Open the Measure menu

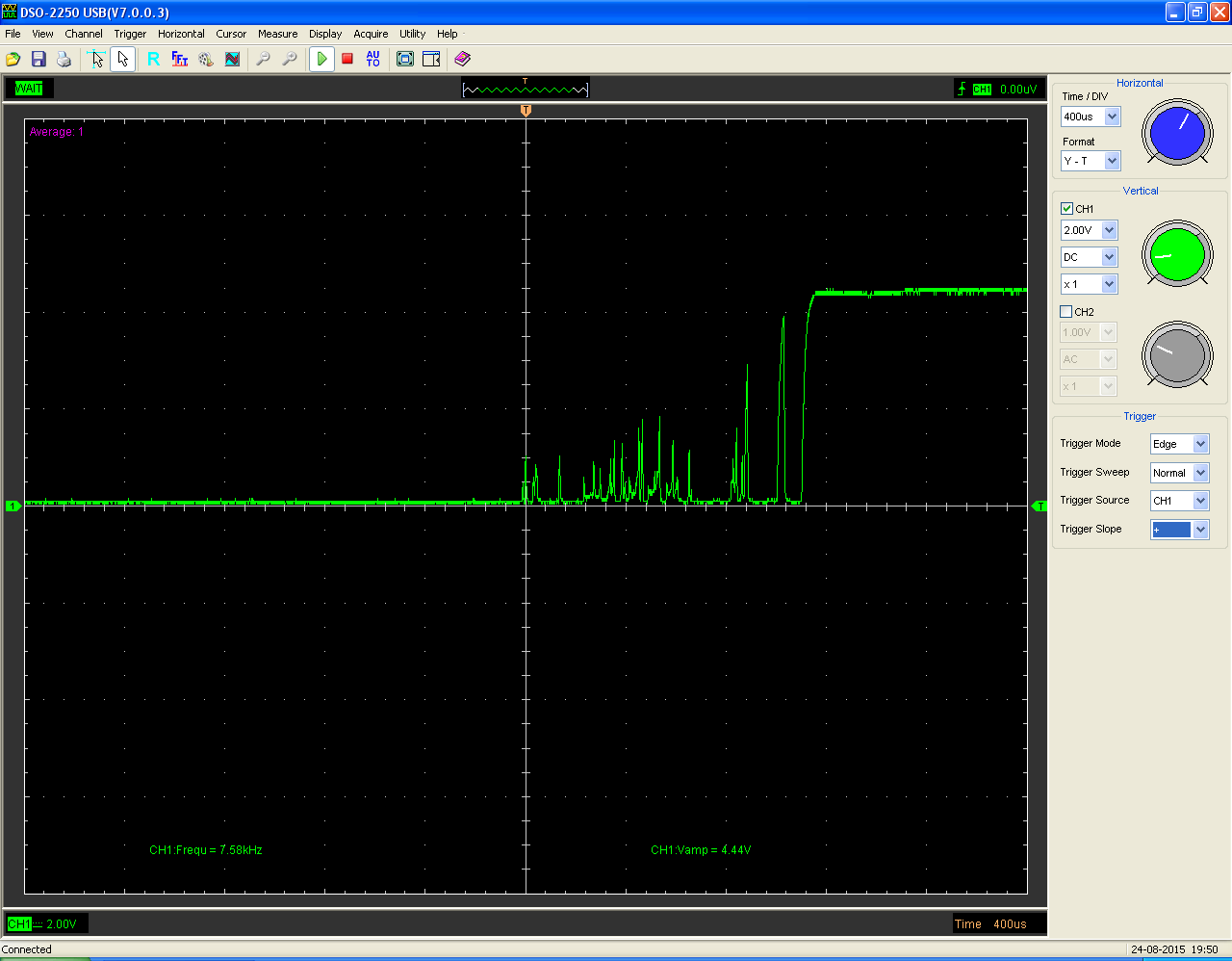point(277,34)
